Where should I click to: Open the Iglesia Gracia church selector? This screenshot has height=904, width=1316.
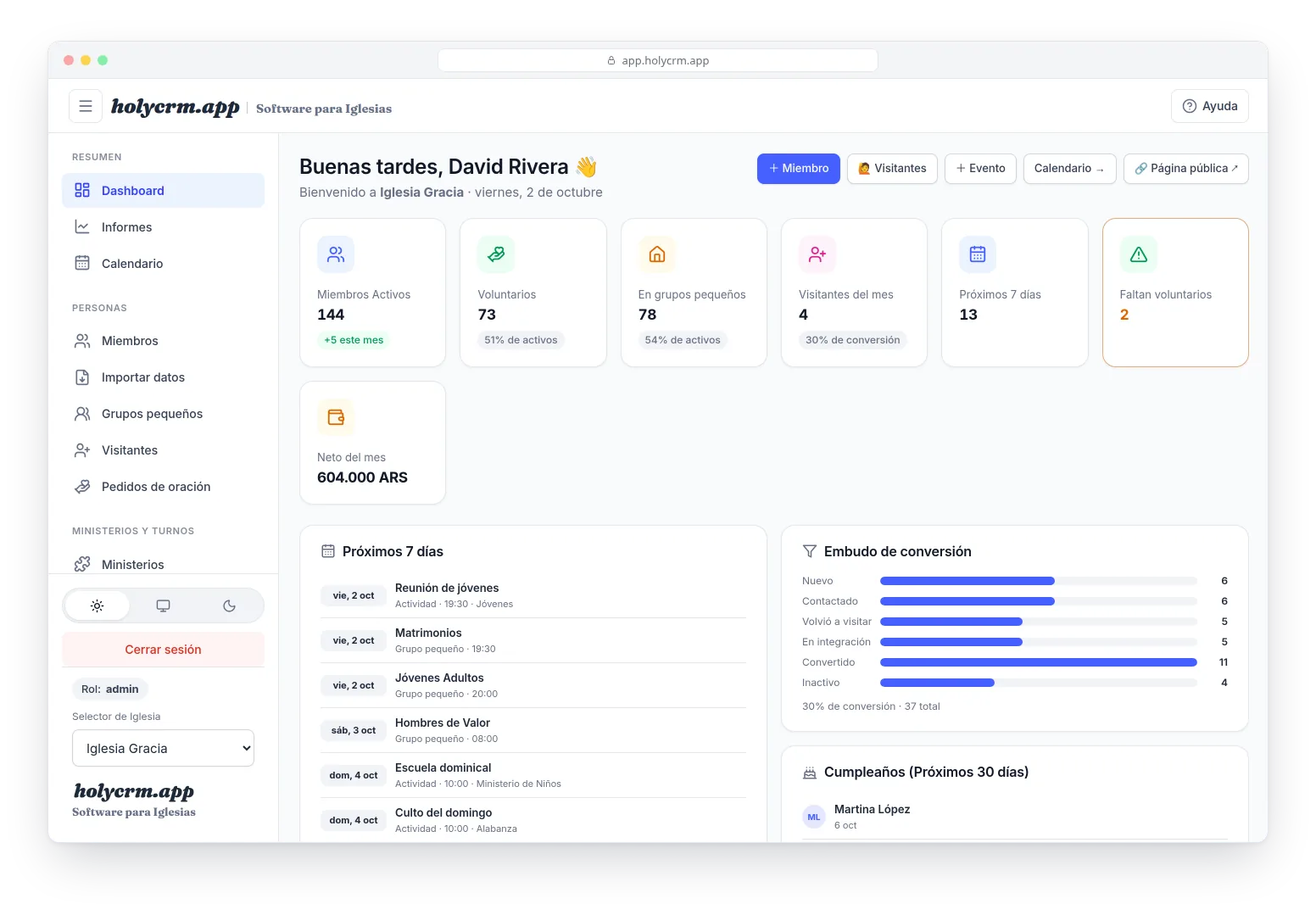[x=164, y=748]
